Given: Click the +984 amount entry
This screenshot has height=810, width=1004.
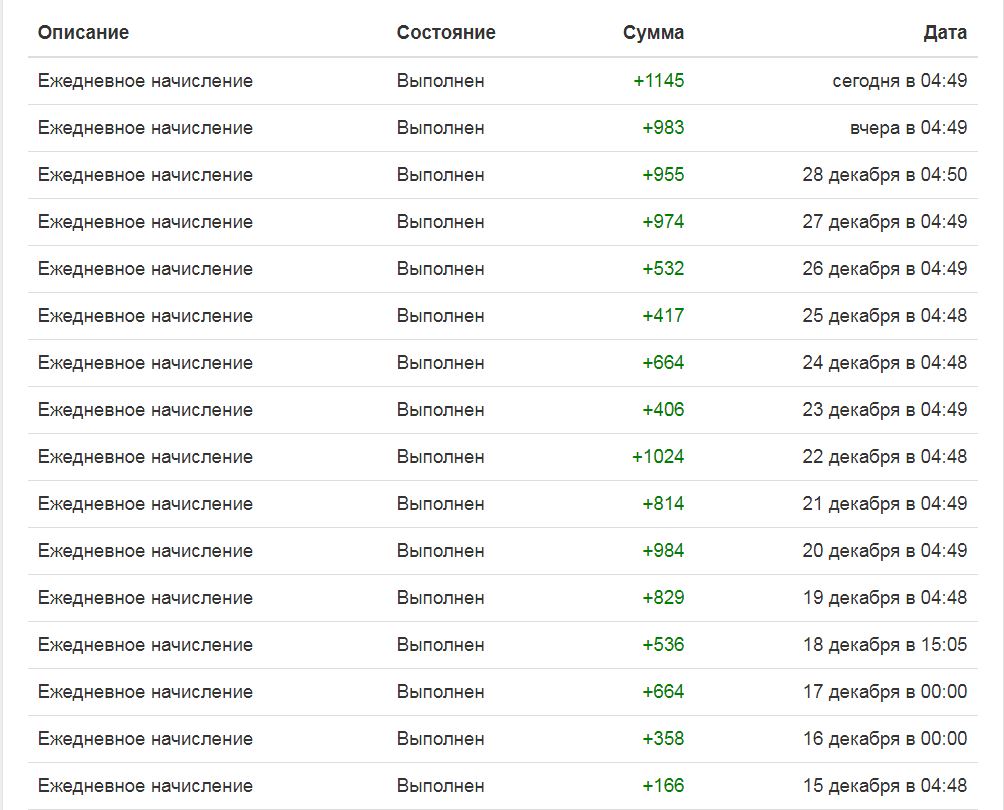Looking at the screenshot, I should coord(663,551).
